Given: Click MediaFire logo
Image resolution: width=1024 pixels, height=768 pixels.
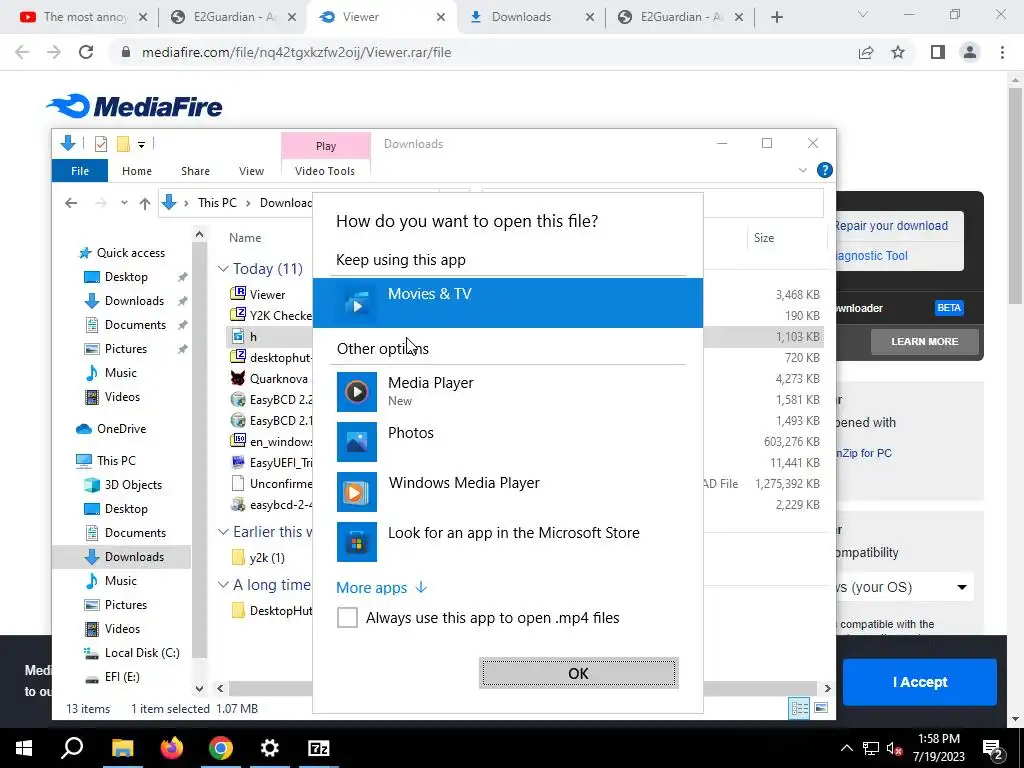Looking at the screenshot, I should click(x=135, y=106).
